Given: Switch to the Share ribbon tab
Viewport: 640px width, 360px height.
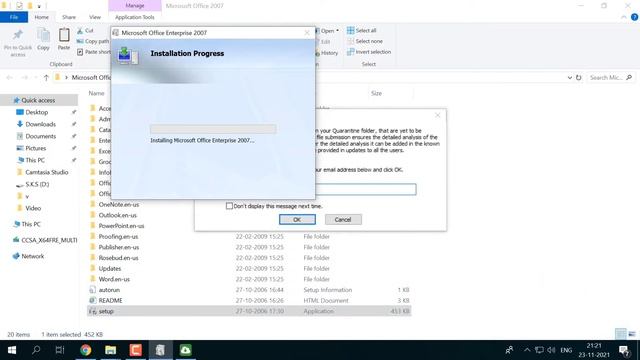Looking at the screenshot, I should 69,17.
